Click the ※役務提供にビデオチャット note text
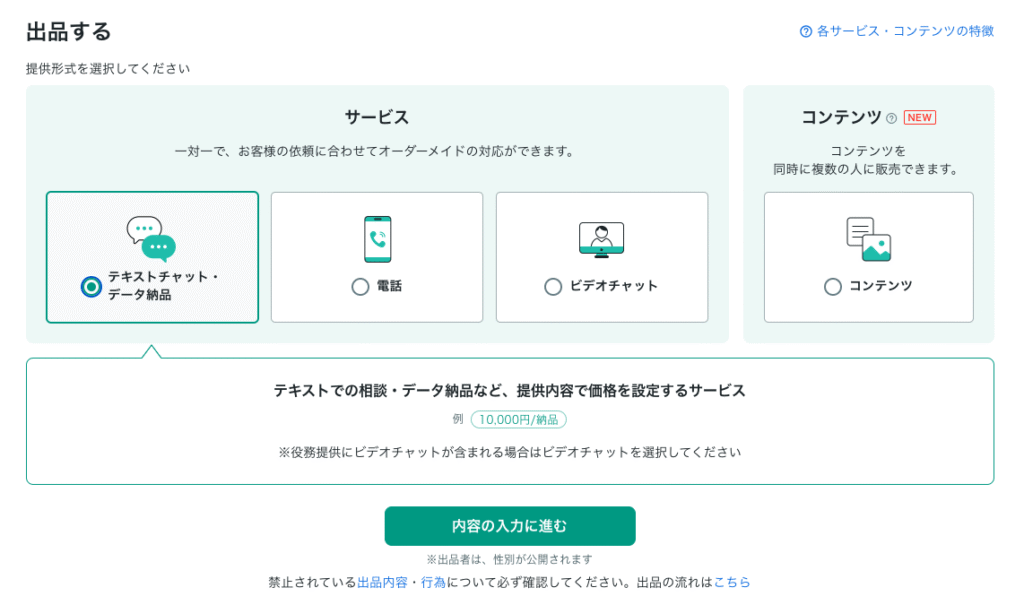Image resolution: width=1024 pixels, height=605 pixels. 509,452
